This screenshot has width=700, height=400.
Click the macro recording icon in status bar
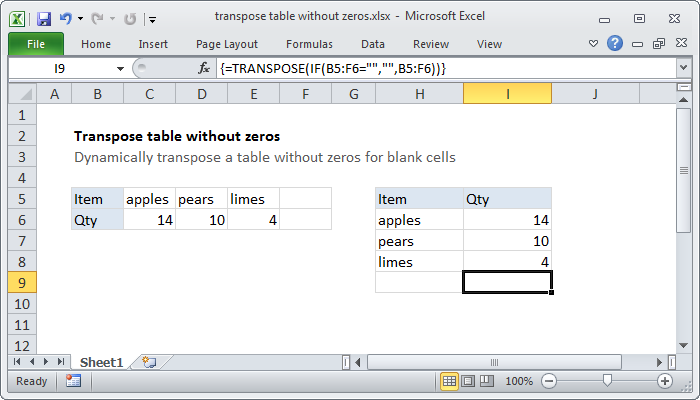73,381
